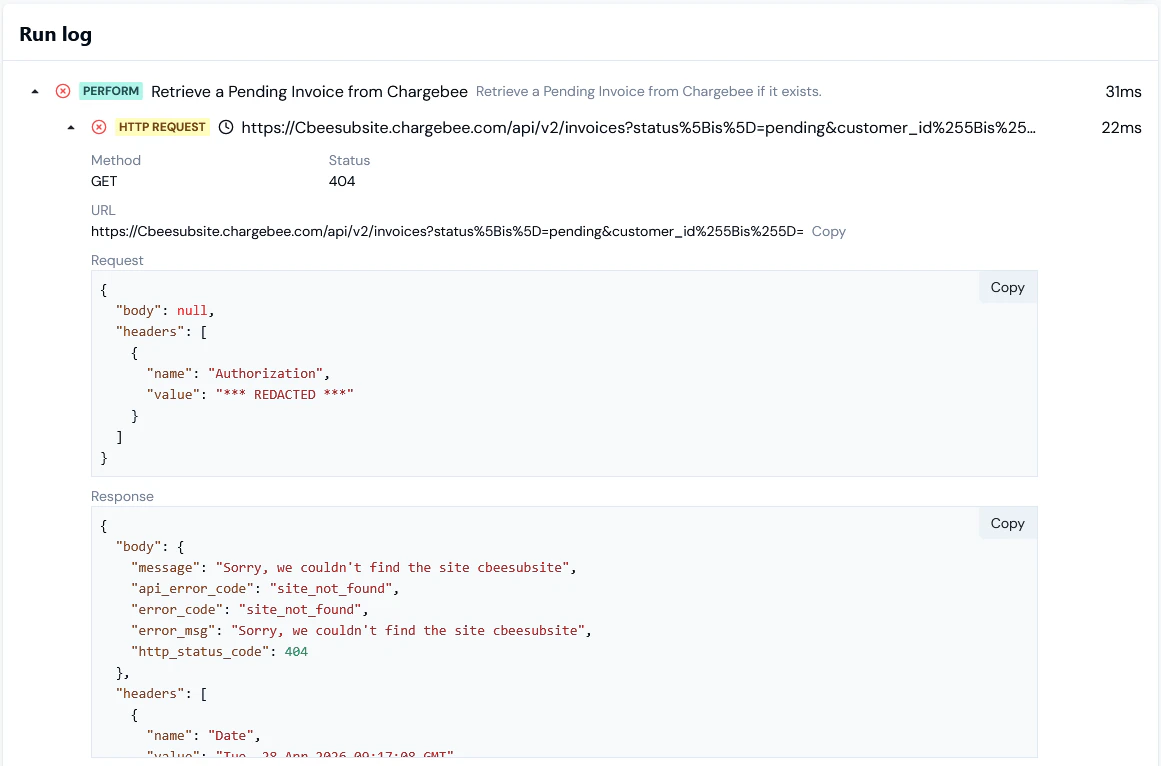Click the '"error_msg"' line in the Response
The image size is (1161, 766).
361,631
